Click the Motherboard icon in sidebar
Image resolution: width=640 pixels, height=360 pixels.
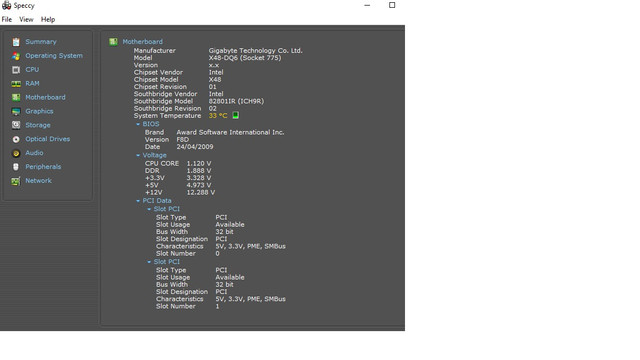(x=16, y=98)
